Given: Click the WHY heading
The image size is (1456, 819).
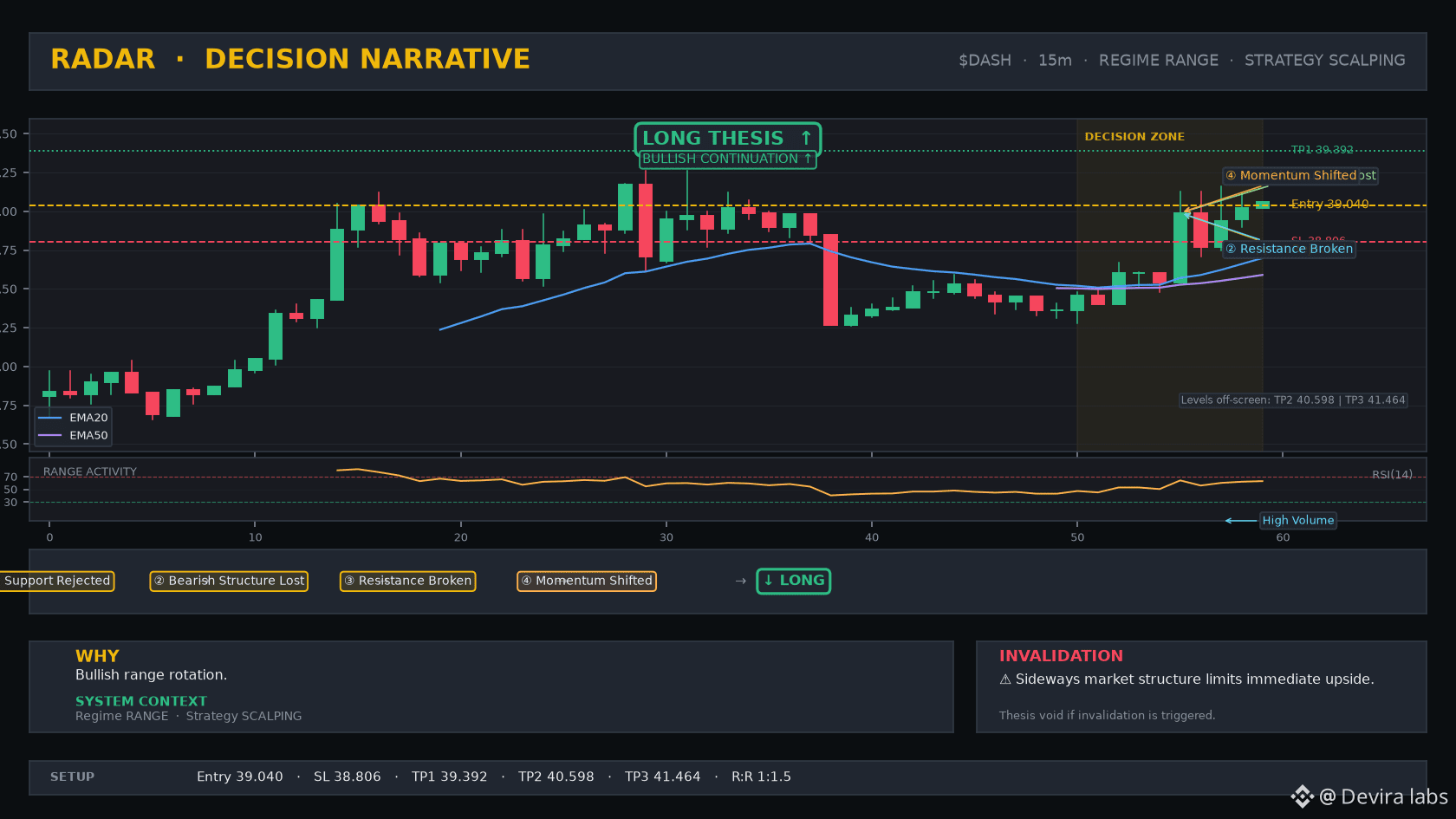Looking at the screenshot, I should coord(97,656).
